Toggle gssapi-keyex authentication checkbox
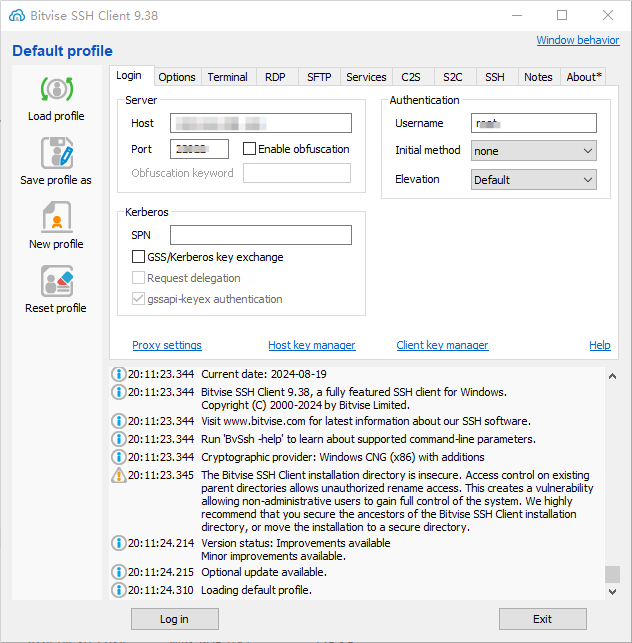 pos(138,299)
